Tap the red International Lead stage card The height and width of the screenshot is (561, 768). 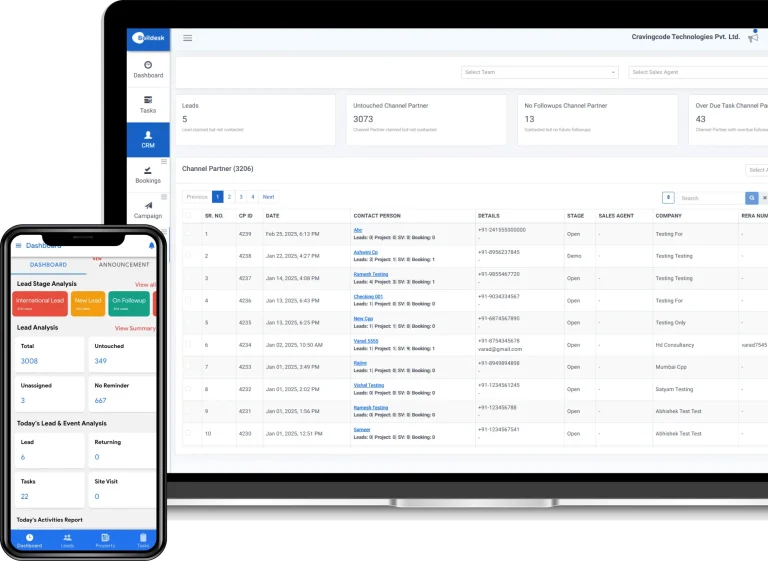(39, 302)
